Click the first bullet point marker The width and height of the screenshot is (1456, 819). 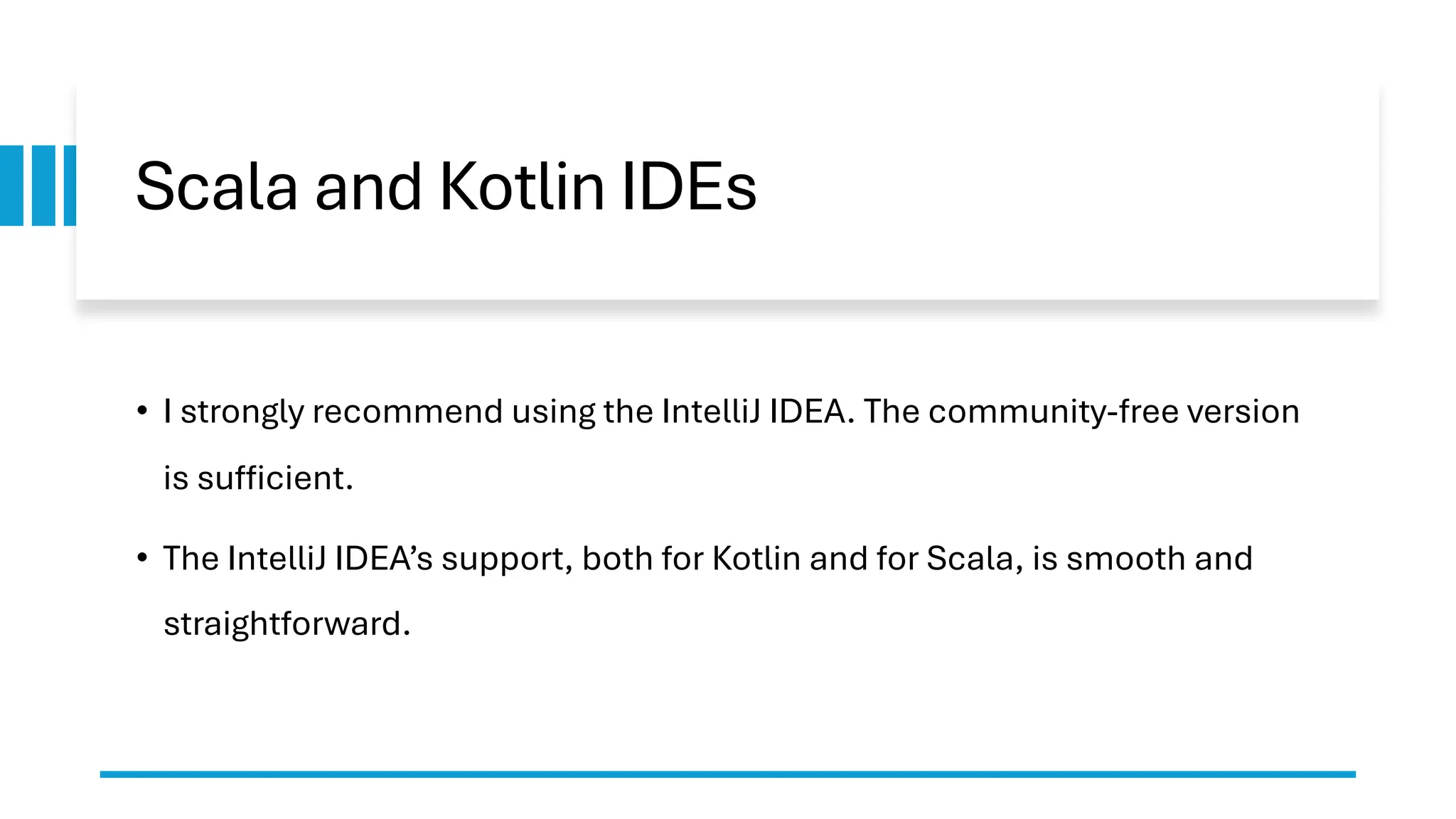click(x=142, y=411)
